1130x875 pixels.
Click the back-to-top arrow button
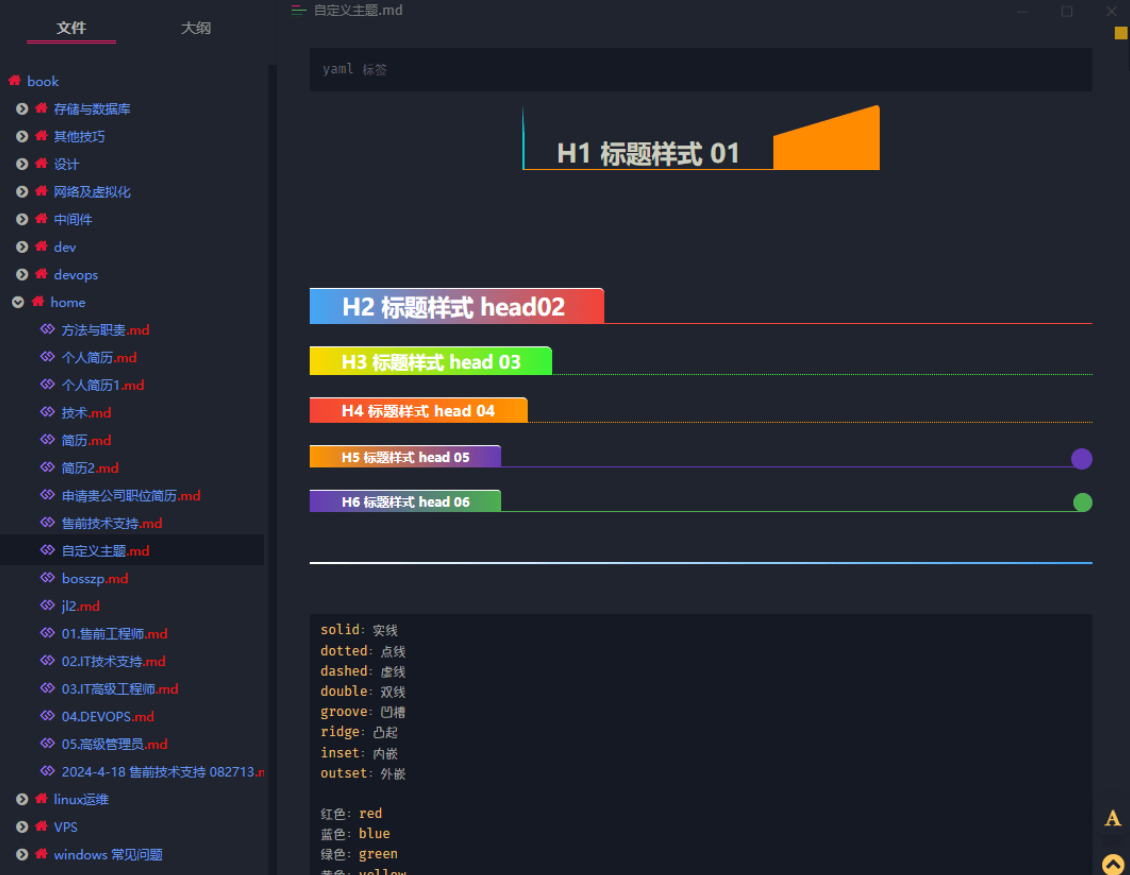click(1113, 864)
